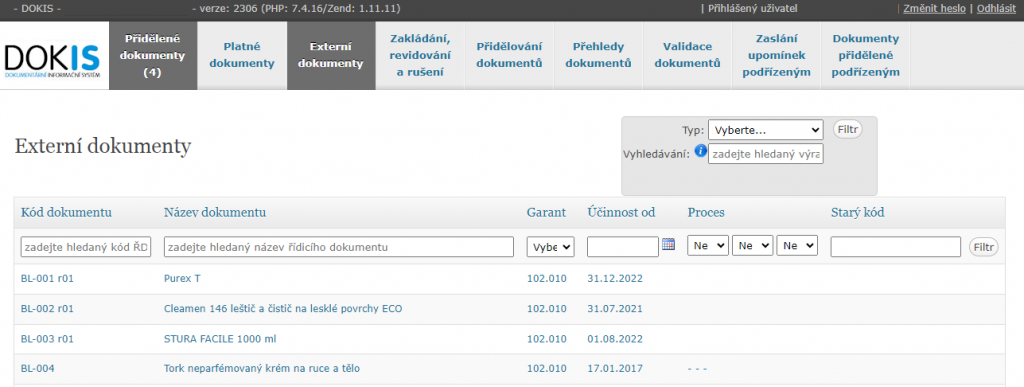The image size is (1024, 387).
Task: Click Filtr button beside Typ dropdown
Action: point(847,129)
